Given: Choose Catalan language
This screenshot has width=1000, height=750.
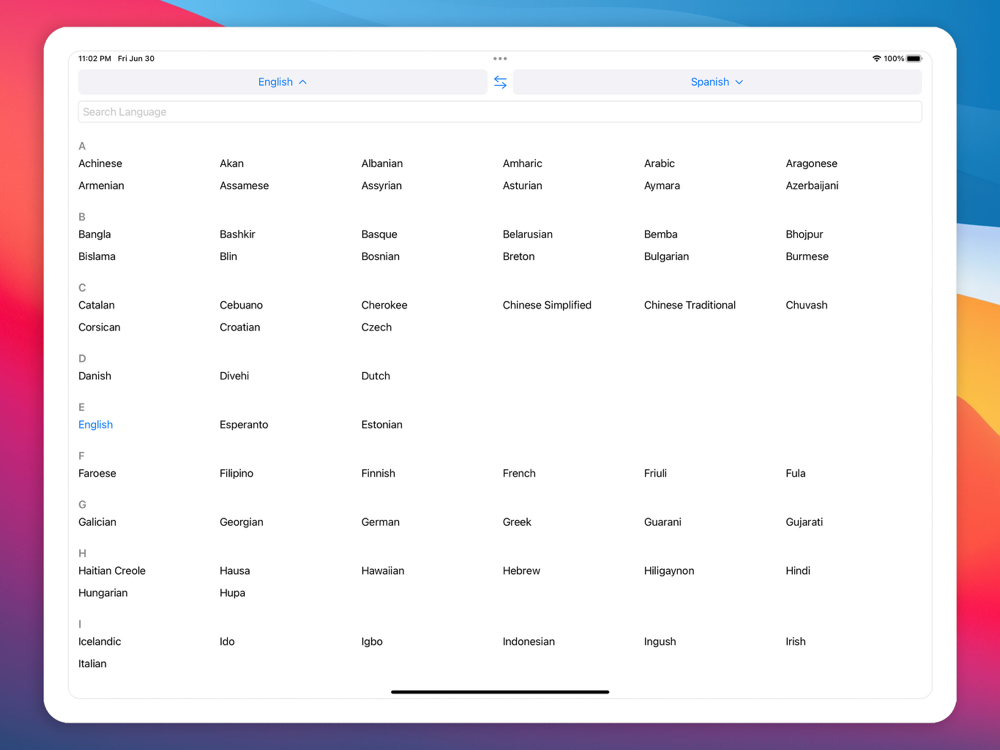Looking at the screenshot, I should [96, 305].
